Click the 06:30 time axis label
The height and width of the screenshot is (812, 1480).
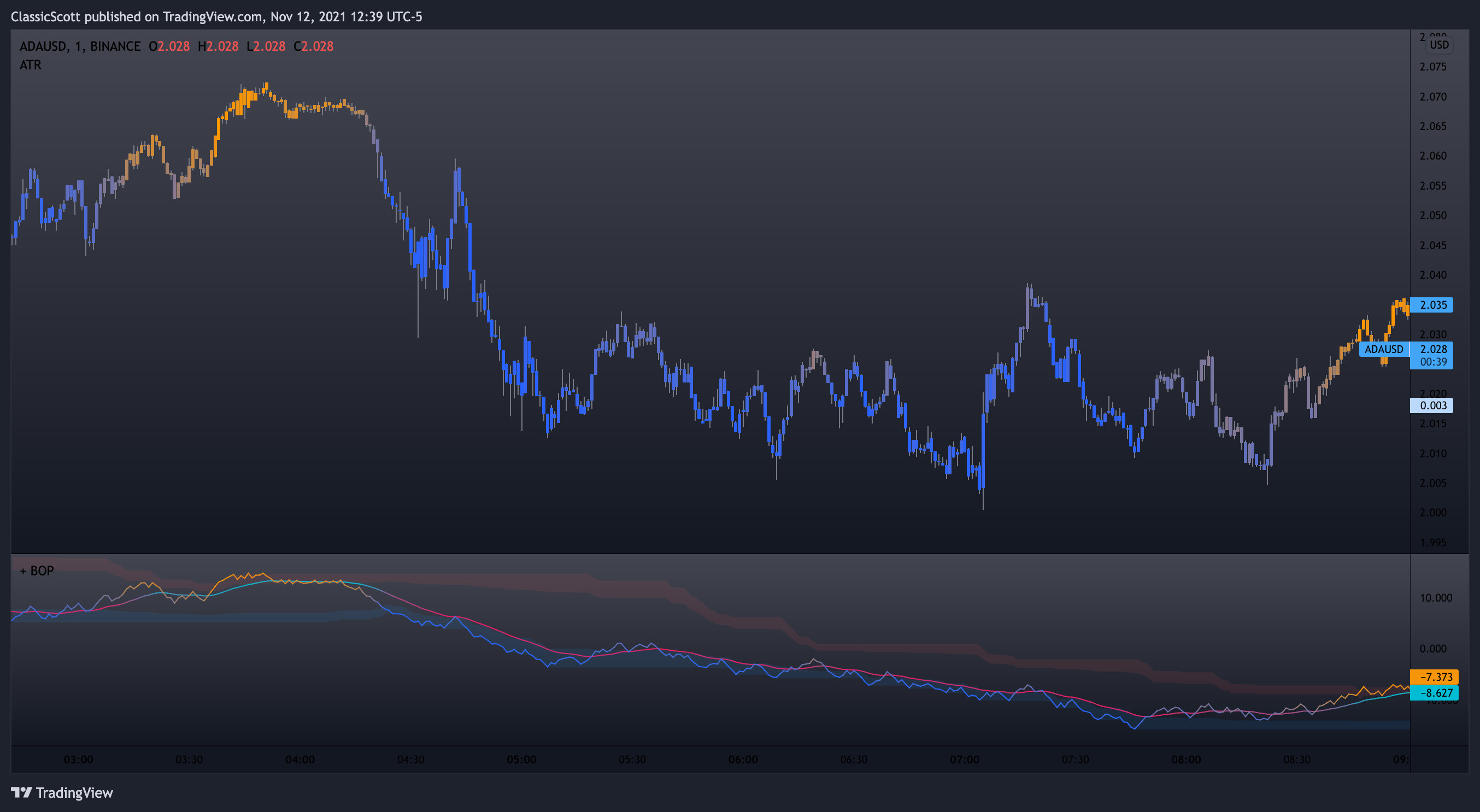(854, 760)
